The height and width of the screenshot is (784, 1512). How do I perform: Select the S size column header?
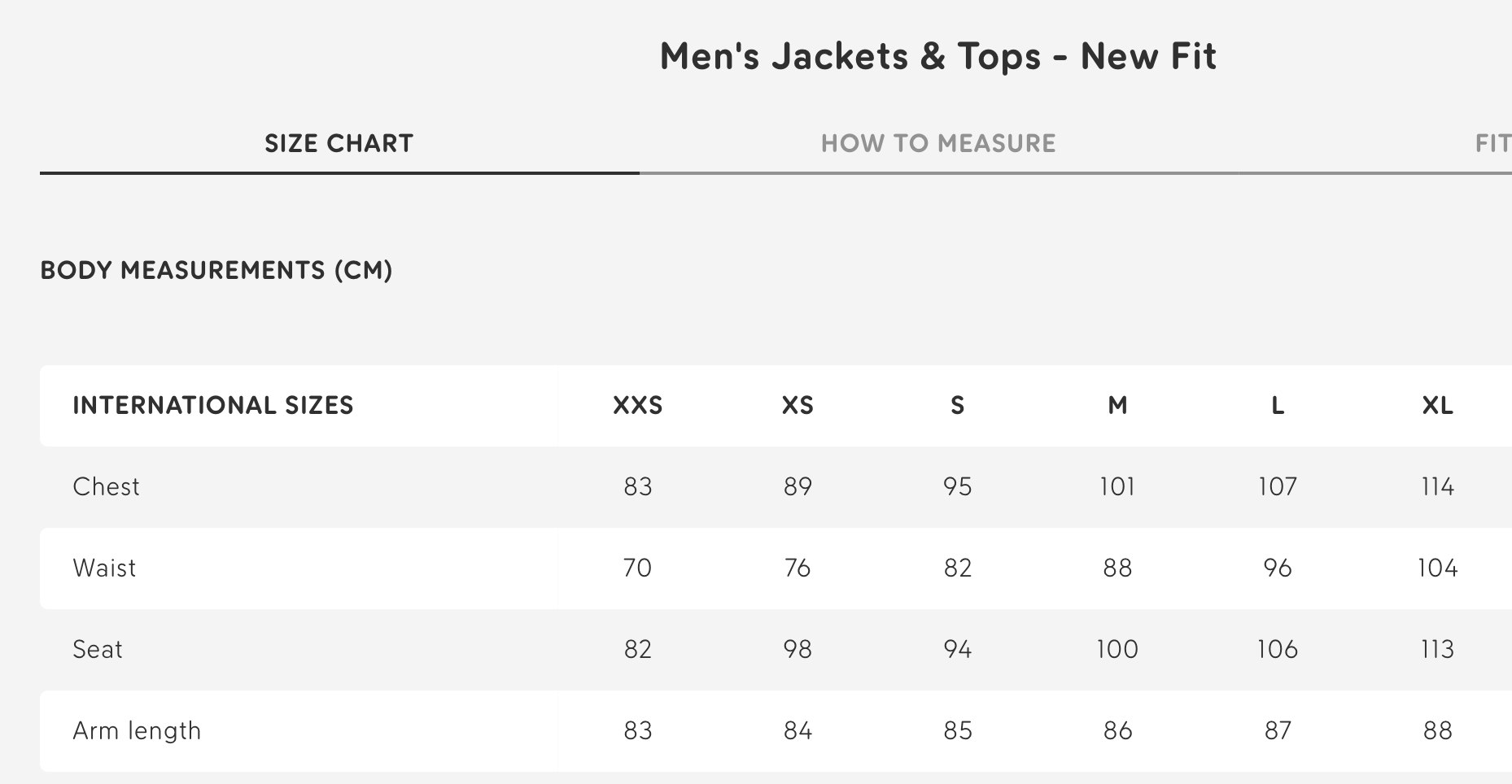coord(958,405)
